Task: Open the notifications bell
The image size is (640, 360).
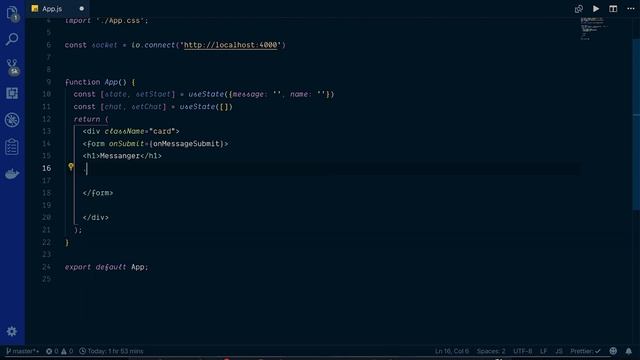Action: pyautogui.click(x=629, y=351)
